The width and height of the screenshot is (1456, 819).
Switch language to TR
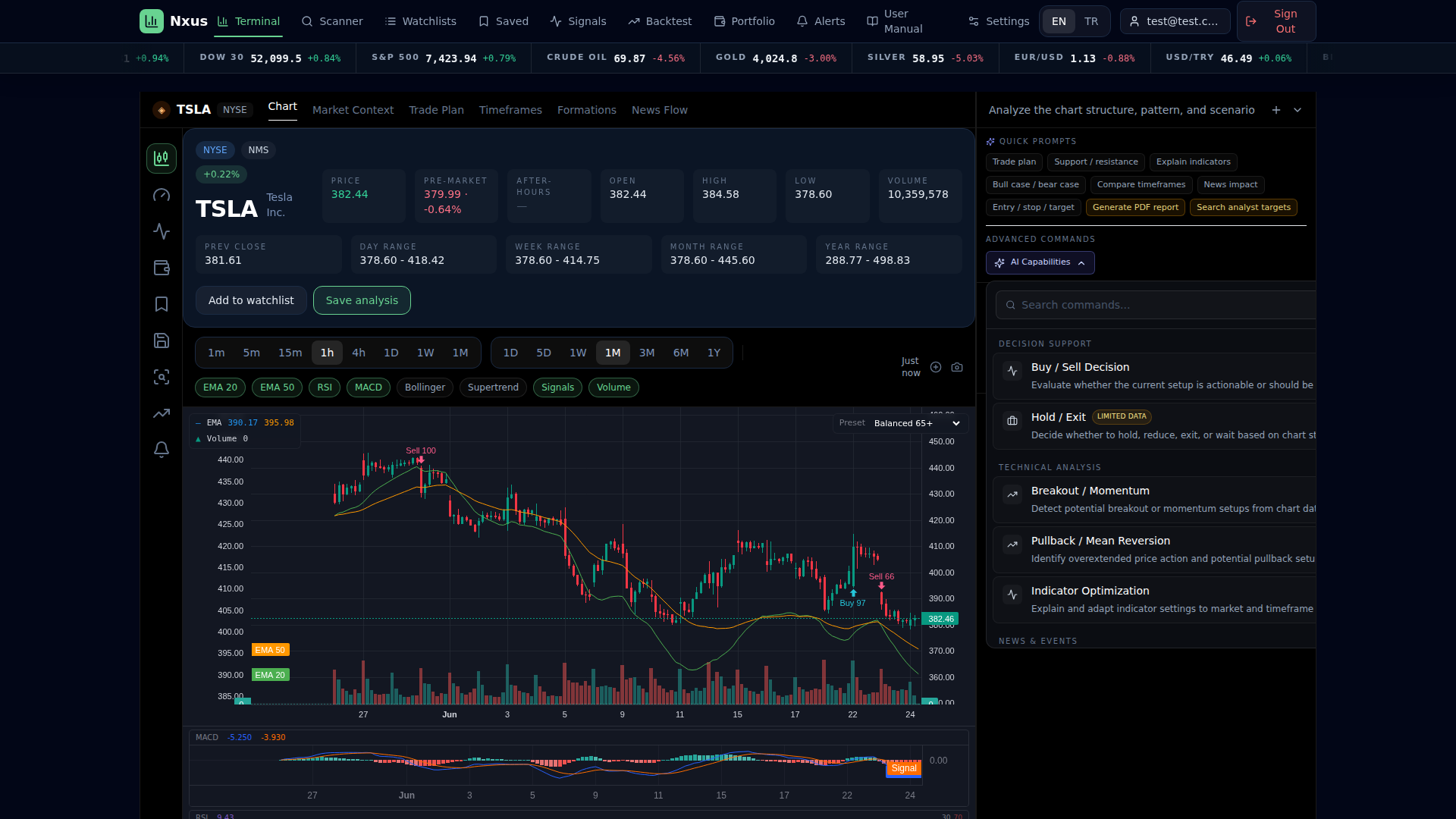(x=1091, y=21)
